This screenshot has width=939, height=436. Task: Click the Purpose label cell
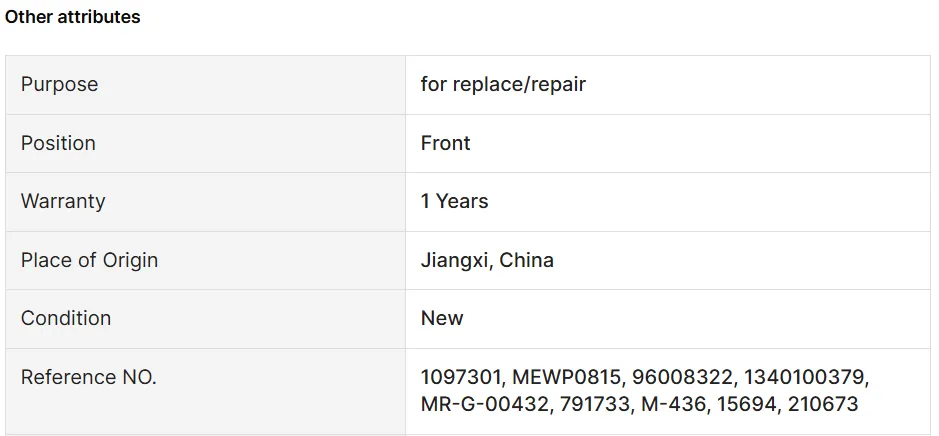[x=60, y=84]
